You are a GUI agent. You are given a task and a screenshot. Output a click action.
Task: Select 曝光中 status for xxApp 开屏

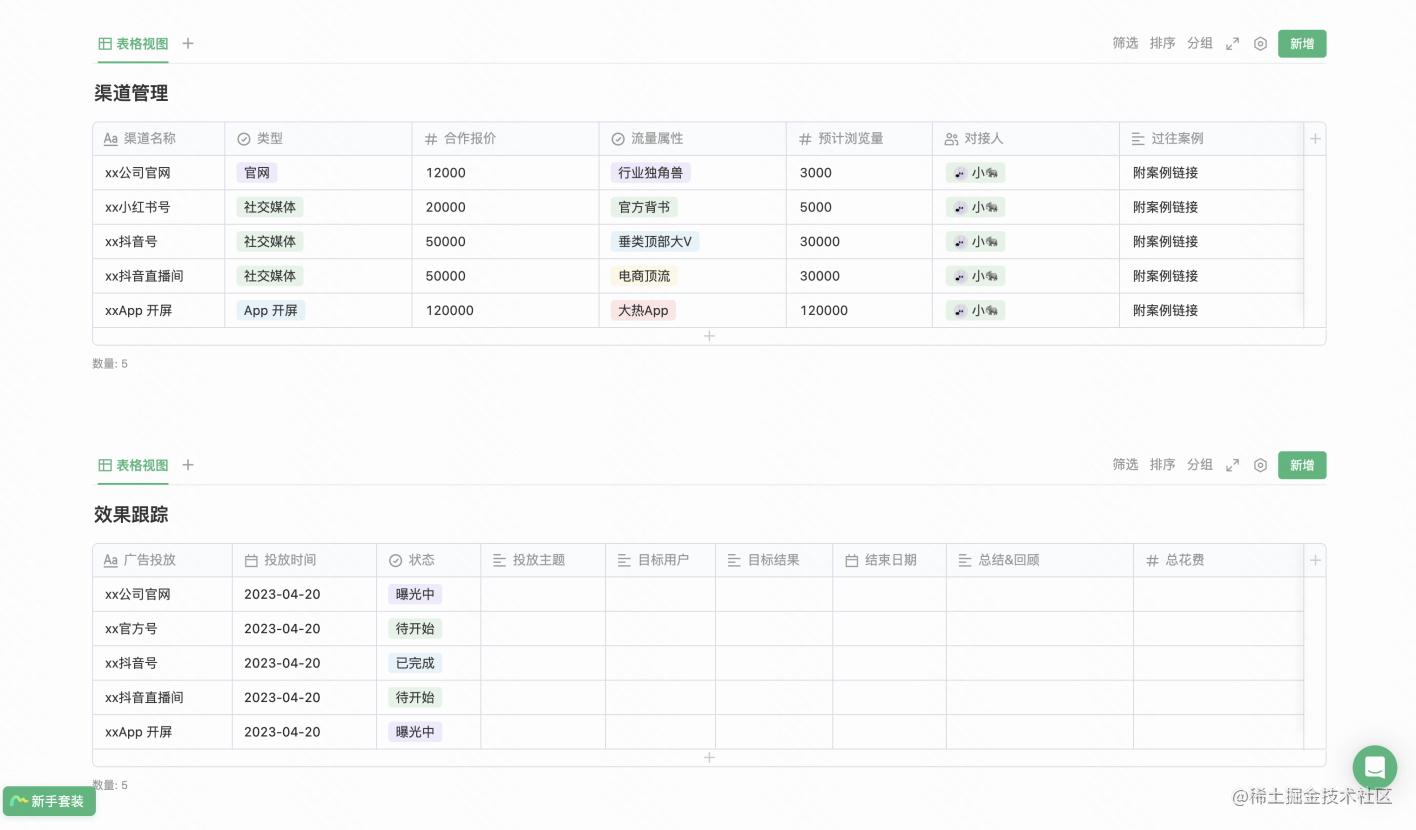[x=415, y=732]
